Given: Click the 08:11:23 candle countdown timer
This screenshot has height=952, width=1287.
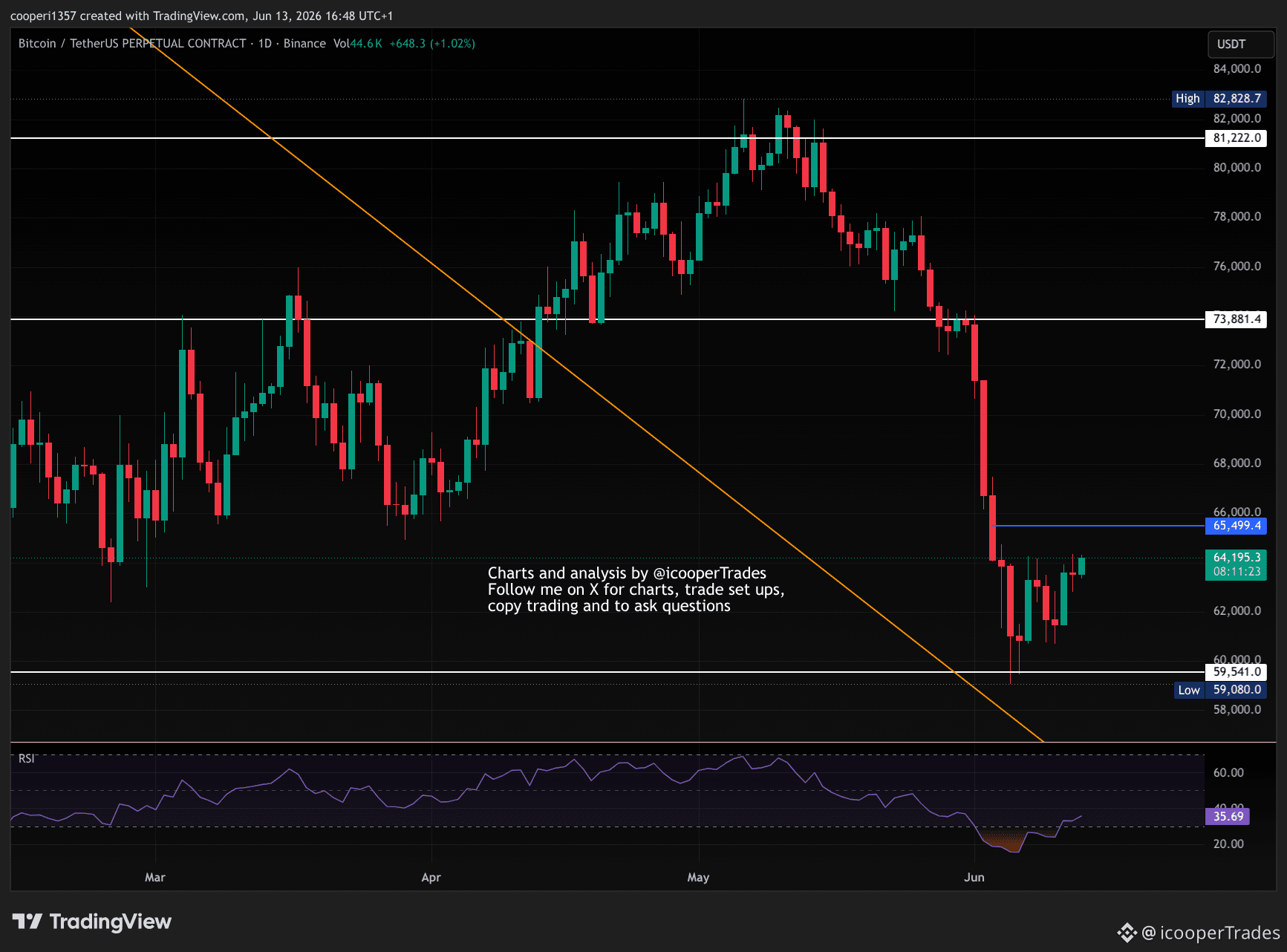Looking at the screenshot, I should [1236, 572].
